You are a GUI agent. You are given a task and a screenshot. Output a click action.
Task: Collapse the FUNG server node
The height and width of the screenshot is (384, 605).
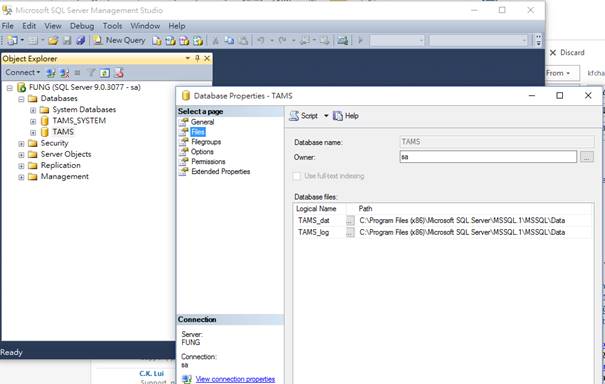click(x=10, y=88)
